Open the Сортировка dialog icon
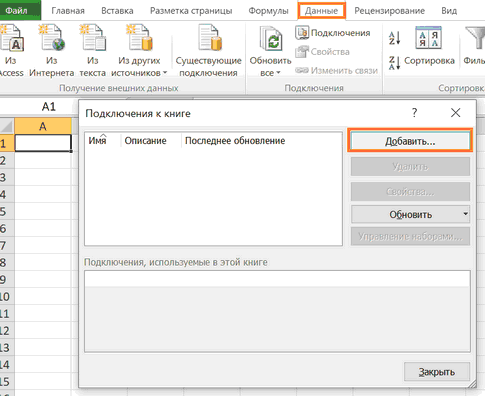Viewport: 485px width, 396px height. pyautogui.click(x=428, y=38)
